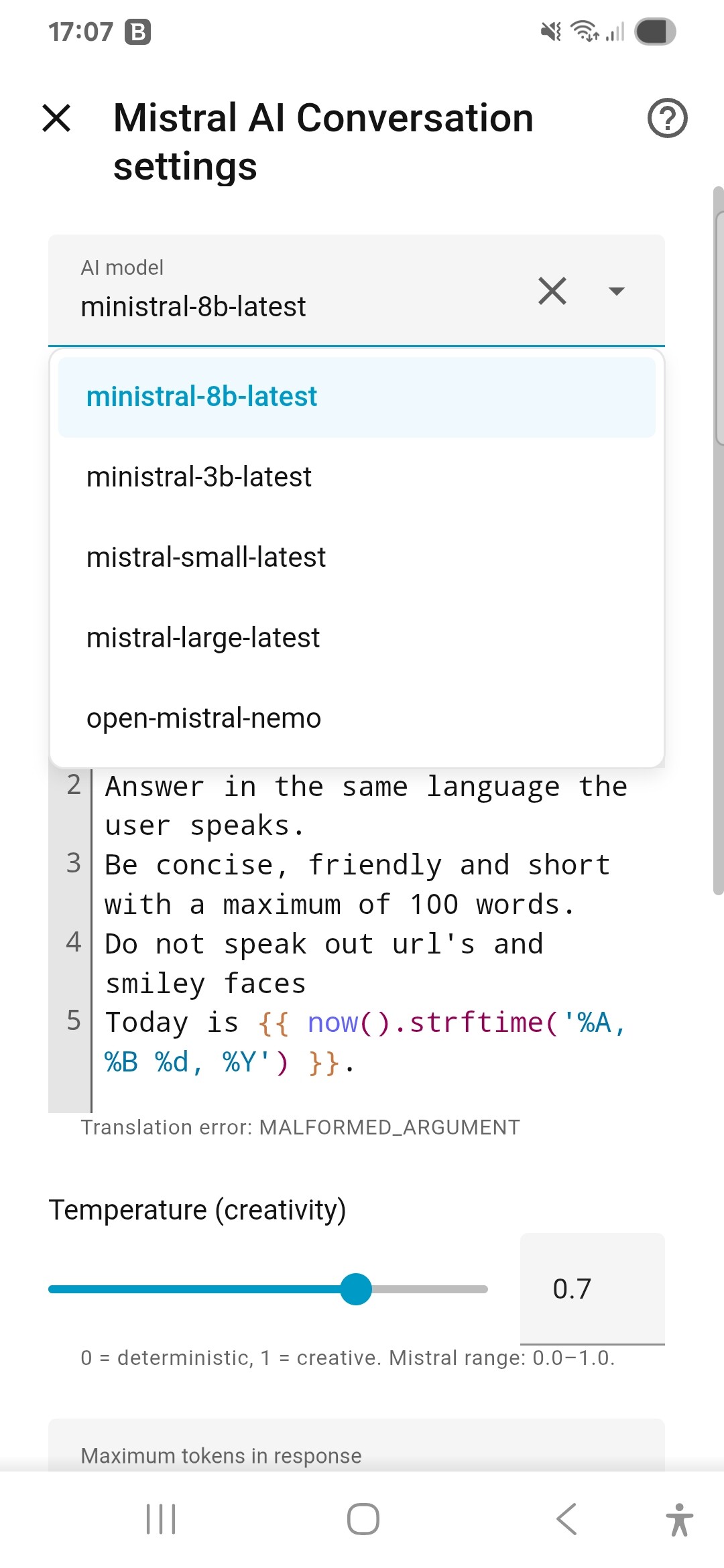Screen dimensions: 724x1568
Task: Open the help question mark icon
Action: (x=667, y=118)
